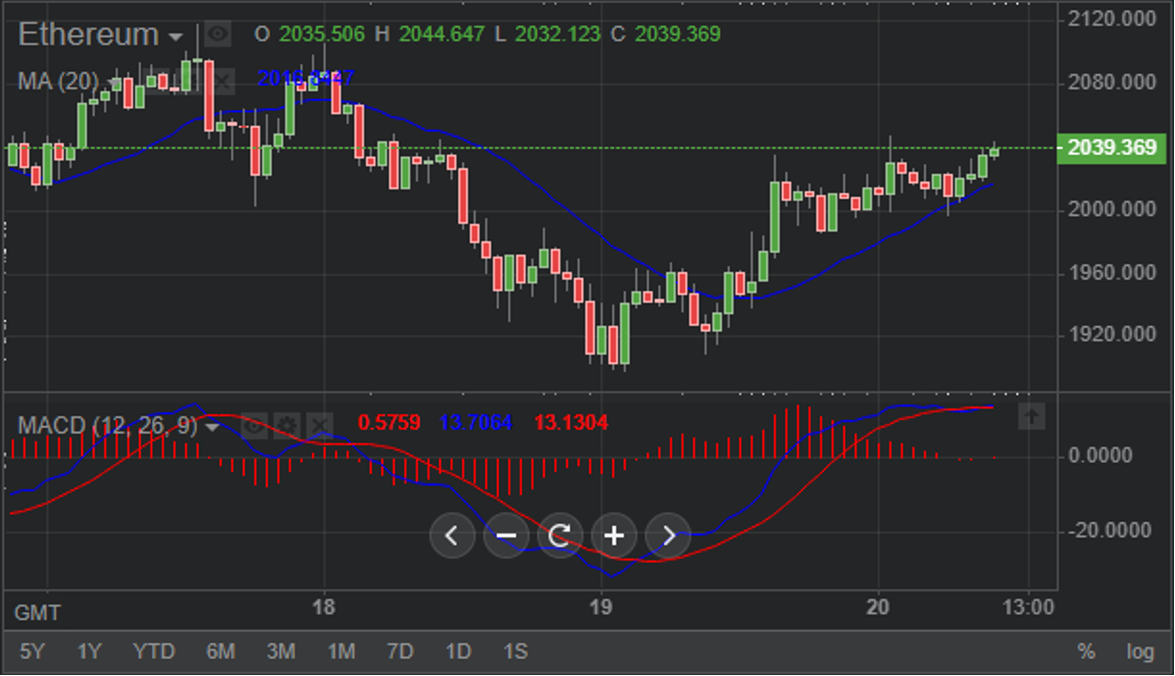Switch to the 1D time range
Screen dimensions: 1175x676
pos(459,651)
